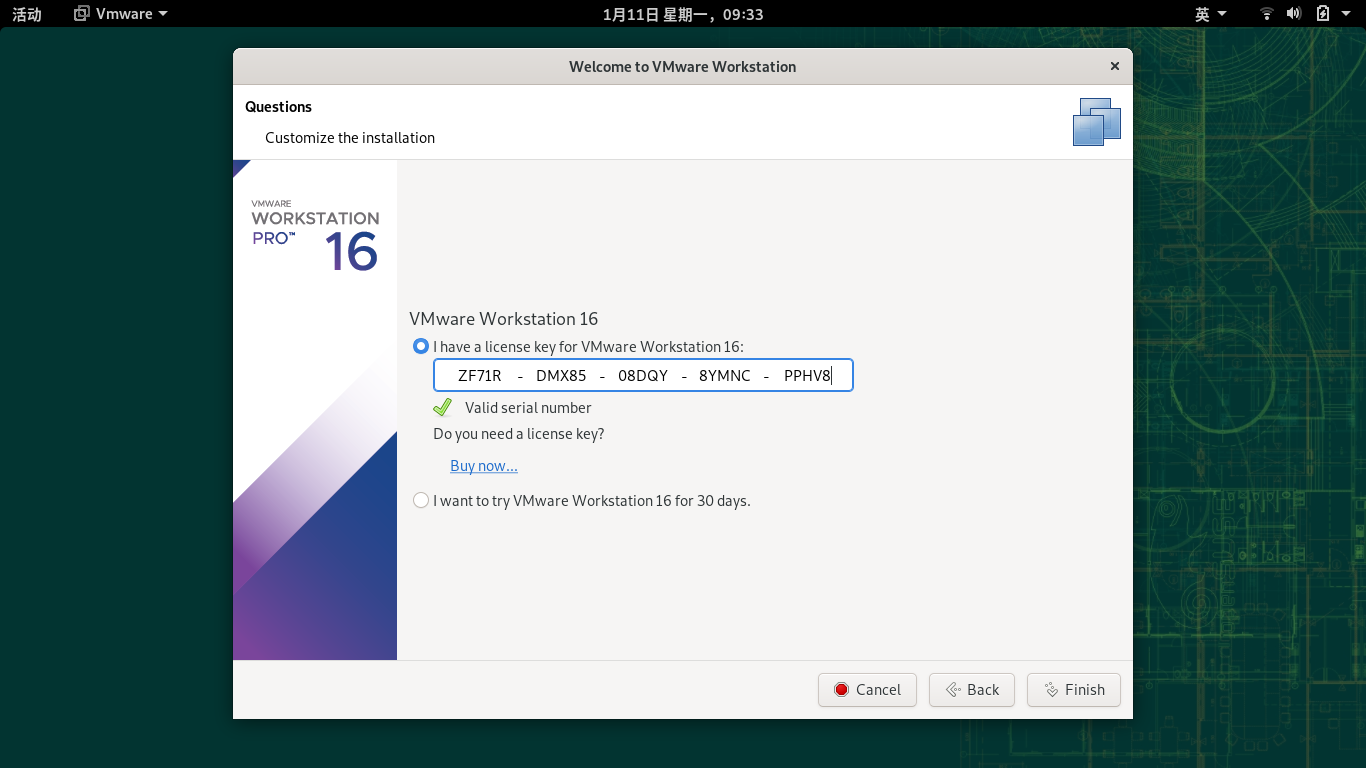
Task: Open the input method 英 dropdown
Action: [1210, 14]
